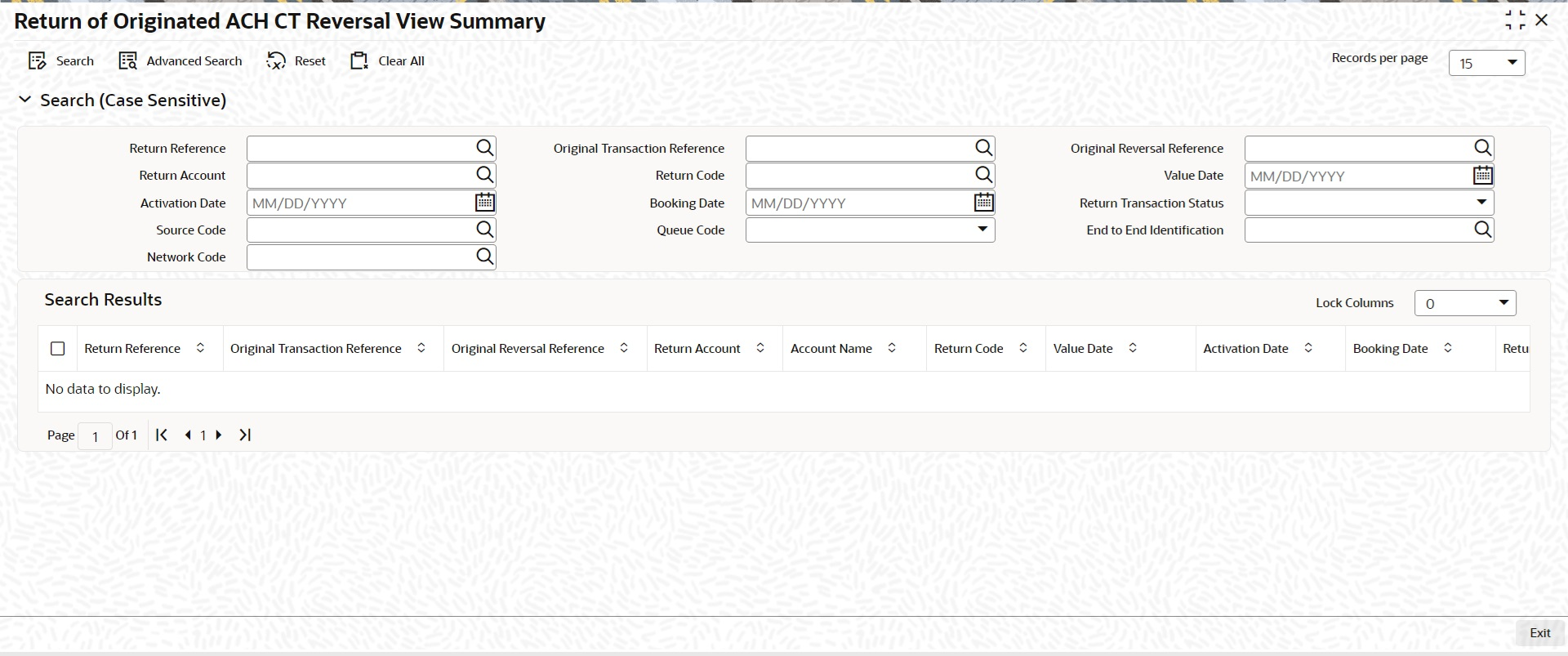Viewport: 1568px width, 656px height.
Task: Open calendar picker for Activation Date
Action: (x=485, y=202)
